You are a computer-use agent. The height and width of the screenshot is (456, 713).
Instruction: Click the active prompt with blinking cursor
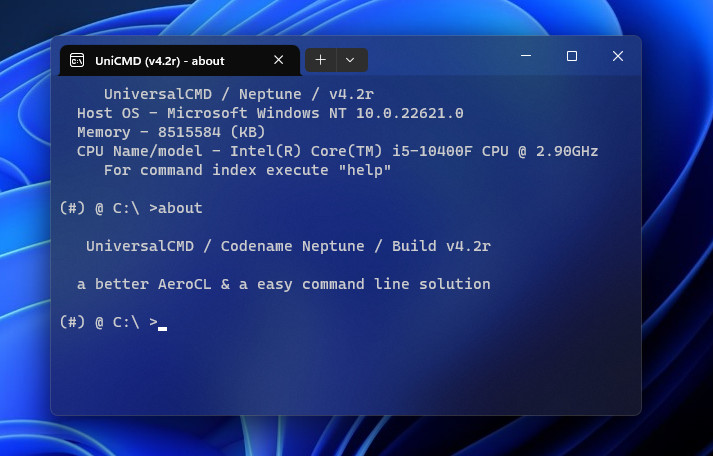[x=113, y=322]
